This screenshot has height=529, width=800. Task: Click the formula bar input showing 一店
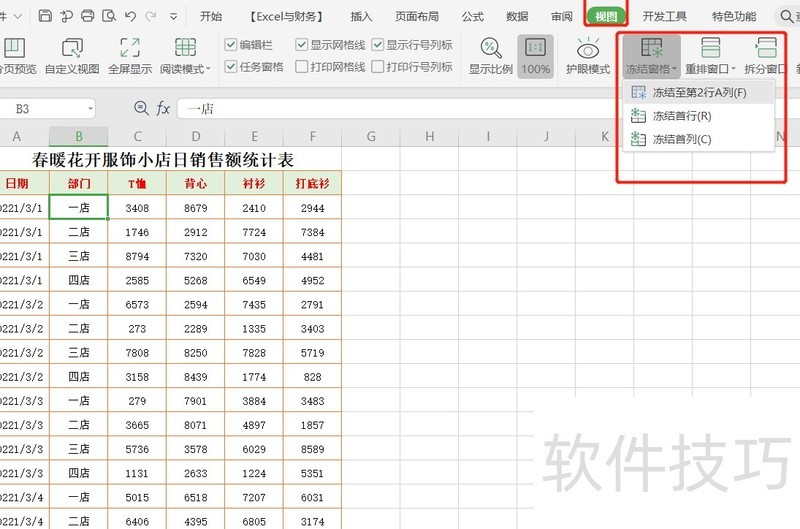(x=400, y=108)
